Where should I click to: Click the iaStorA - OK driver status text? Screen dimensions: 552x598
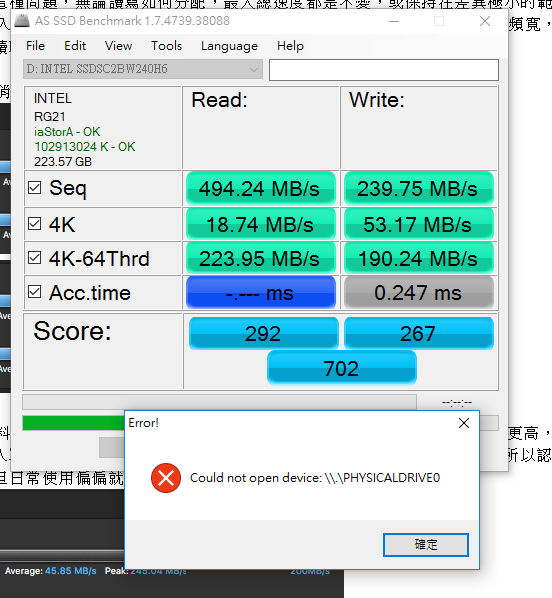67,132
